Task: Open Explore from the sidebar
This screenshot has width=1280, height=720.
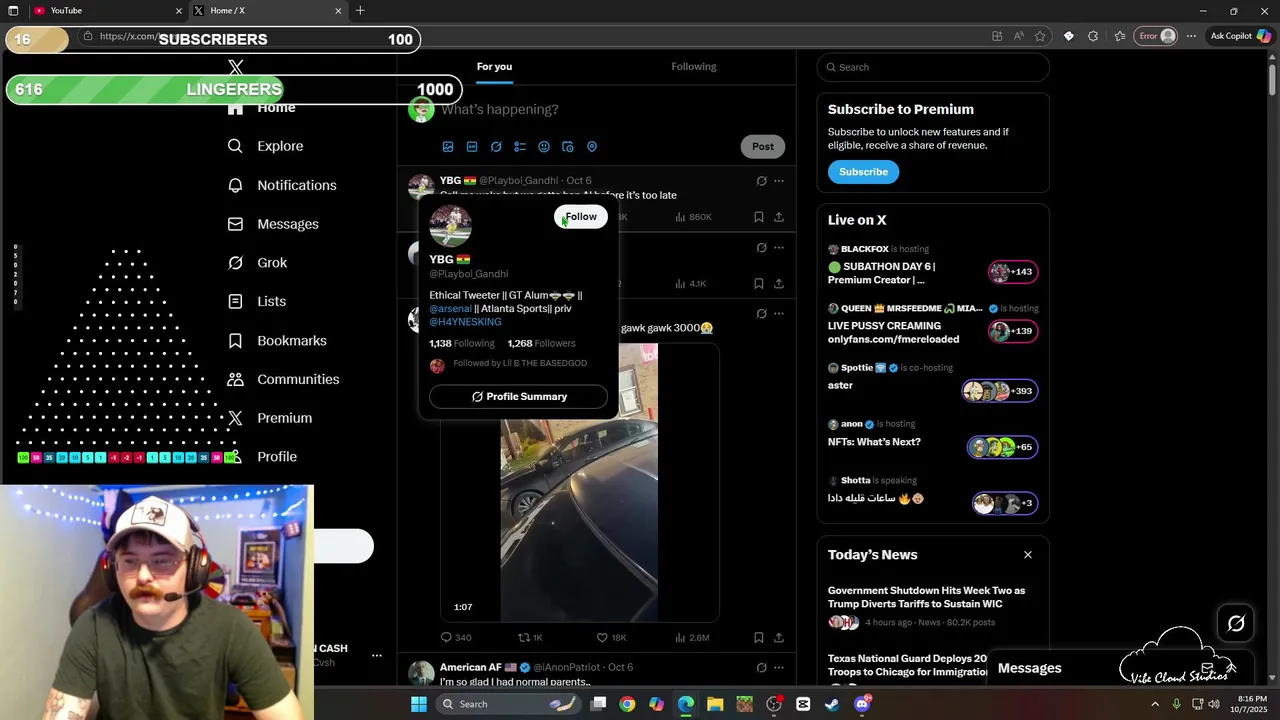Action: [x=265, y=146]
